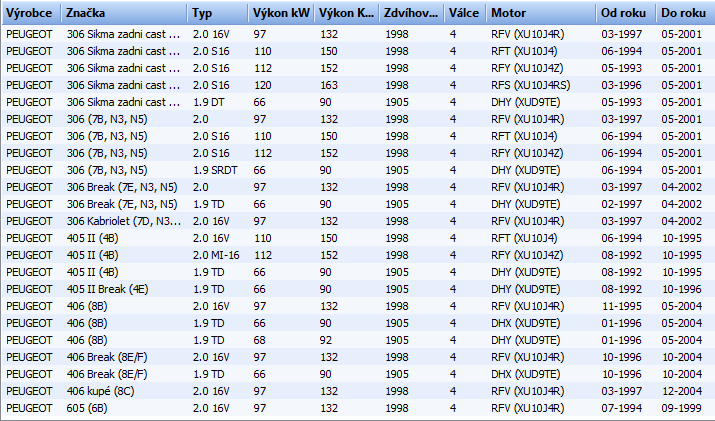Click PEUGEOT in the 306 Kabriolet row

click(29, 221)
